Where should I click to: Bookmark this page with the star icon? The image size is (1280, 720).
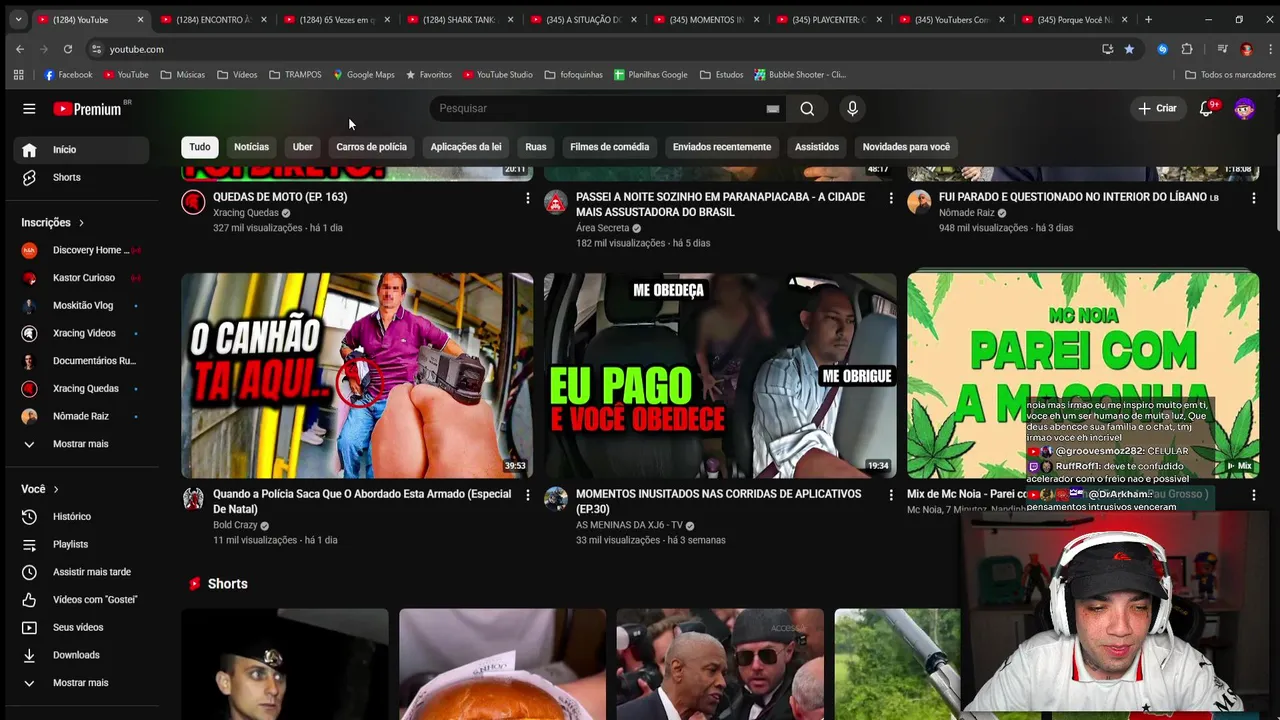click(x=1129, y=49)
